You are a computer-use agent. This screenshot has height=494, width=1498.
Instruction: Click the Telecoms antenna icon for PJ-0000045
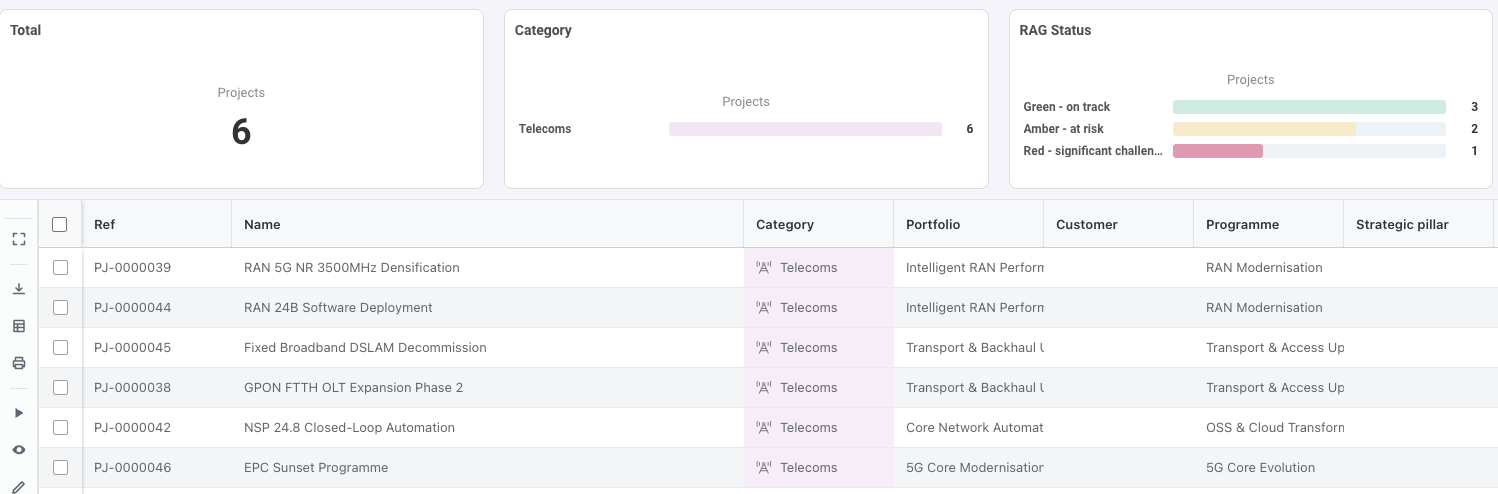(x=764, y=348)
